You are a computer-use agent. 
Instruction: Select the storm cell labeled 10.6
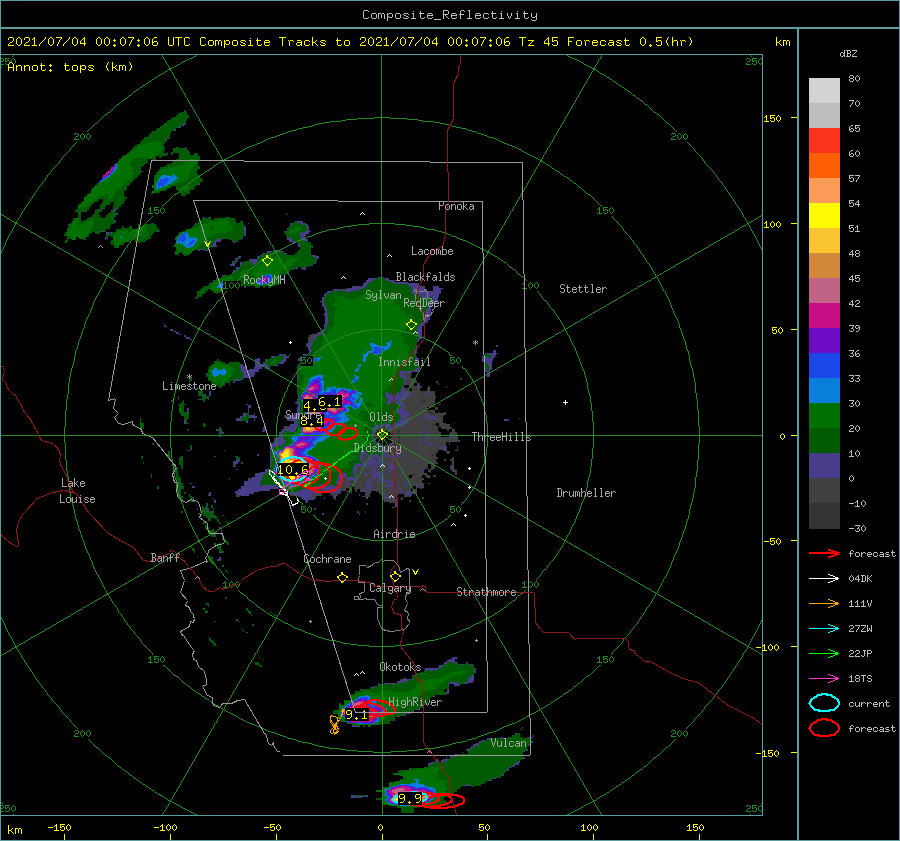coord(292,470)
